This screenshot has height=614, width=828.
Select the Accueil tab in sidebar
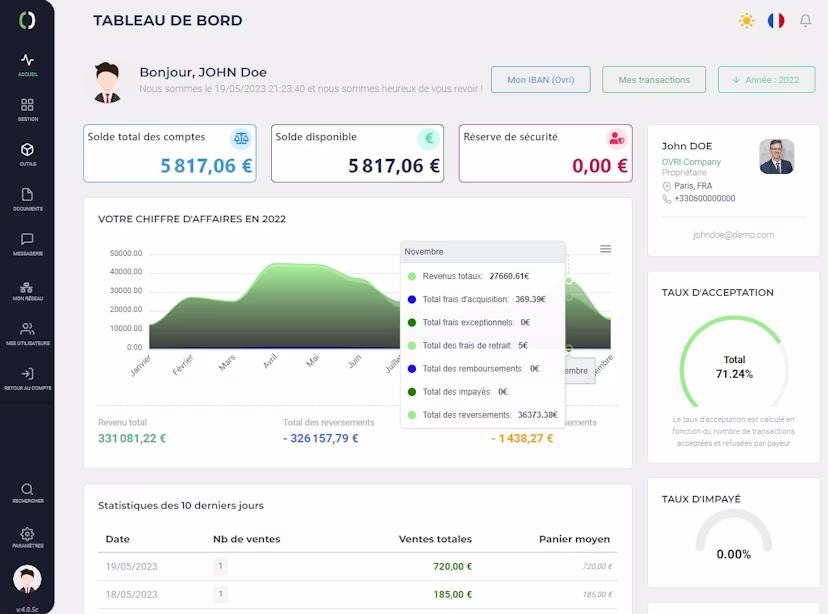(27, 63)
